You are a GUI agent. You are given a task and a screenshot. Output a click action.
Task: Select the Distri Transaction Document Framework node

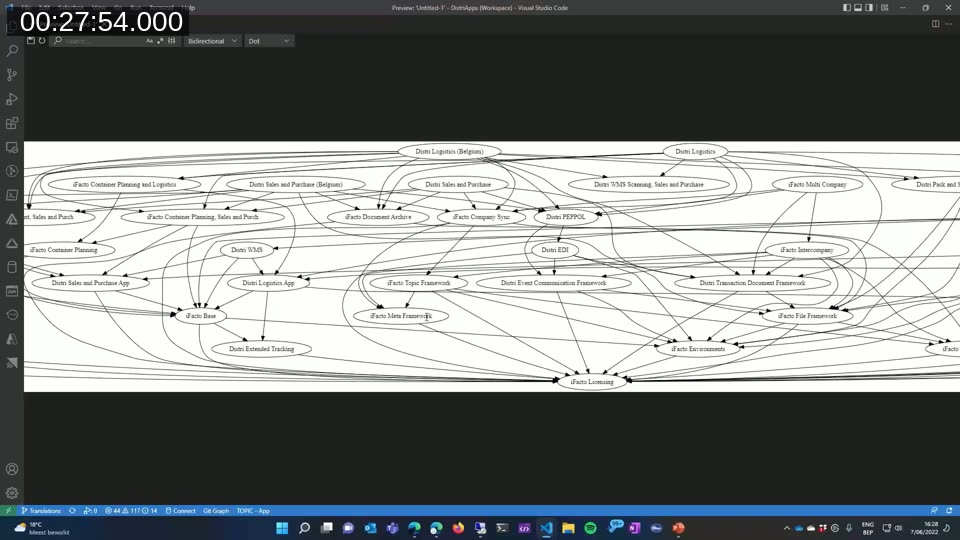[x=752, y=283]
